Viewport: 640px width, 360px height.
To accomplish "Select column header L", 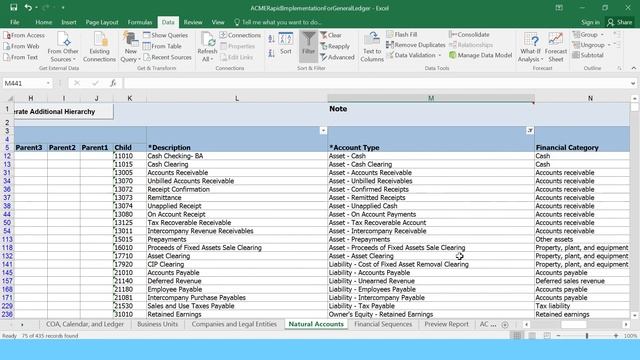I will coord(237,98).
